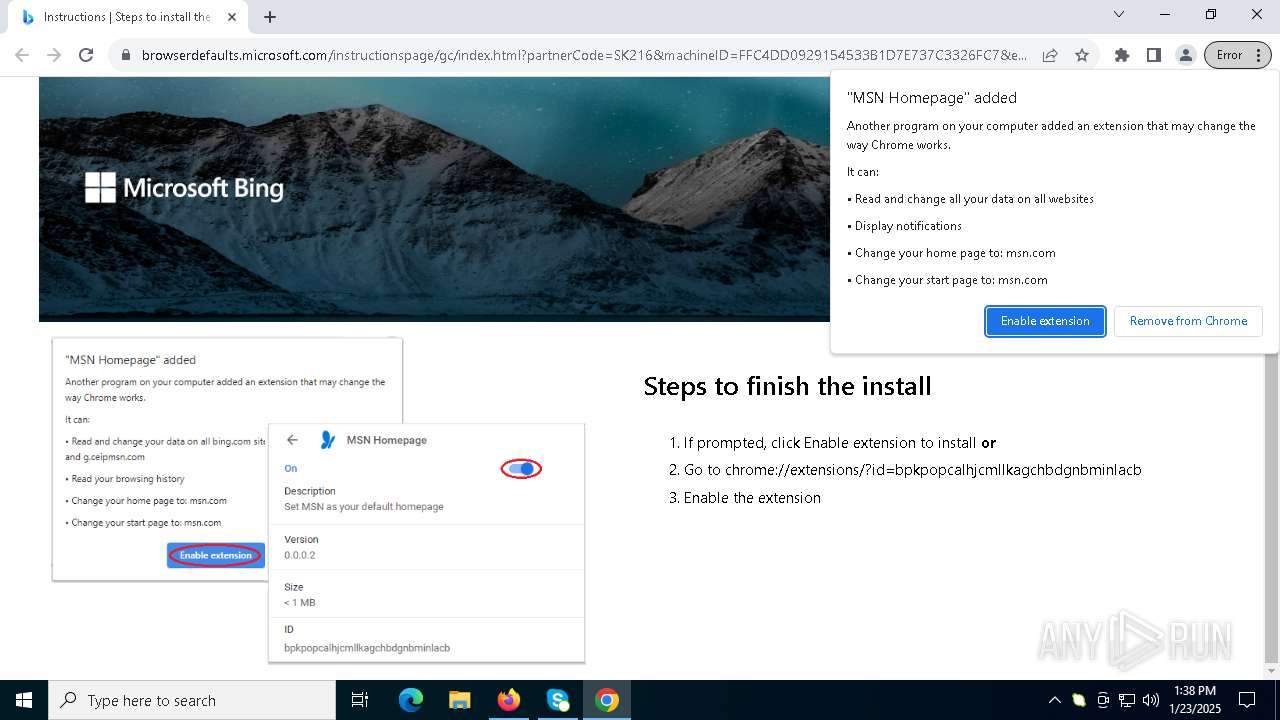This screenshot has height=720, width=1280.
Task: Select the Instructions tab
Action: point(127,17)
